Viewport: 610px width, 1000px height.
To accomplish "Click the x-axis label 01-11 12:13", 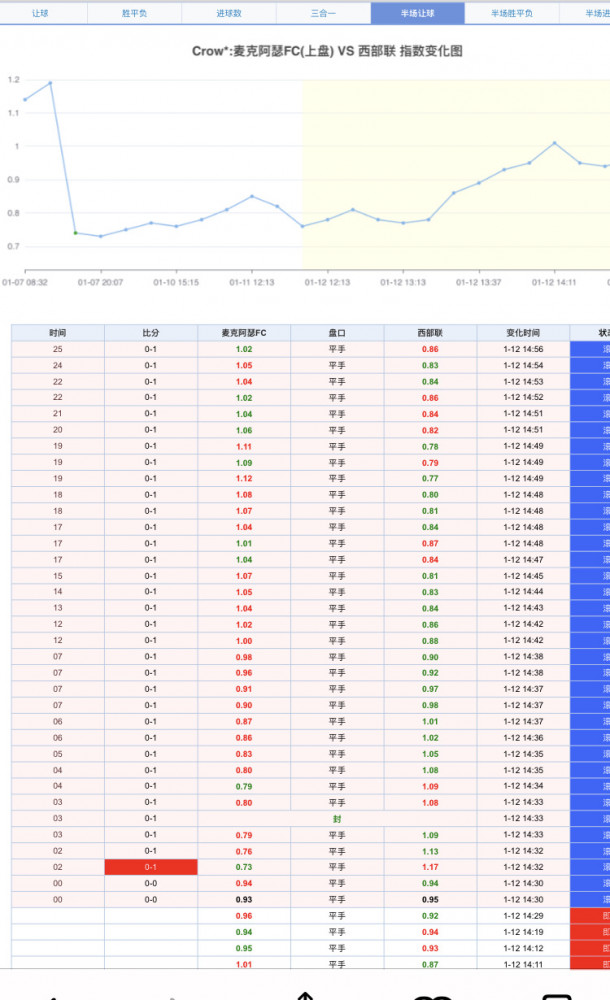I will pos(252,282).
